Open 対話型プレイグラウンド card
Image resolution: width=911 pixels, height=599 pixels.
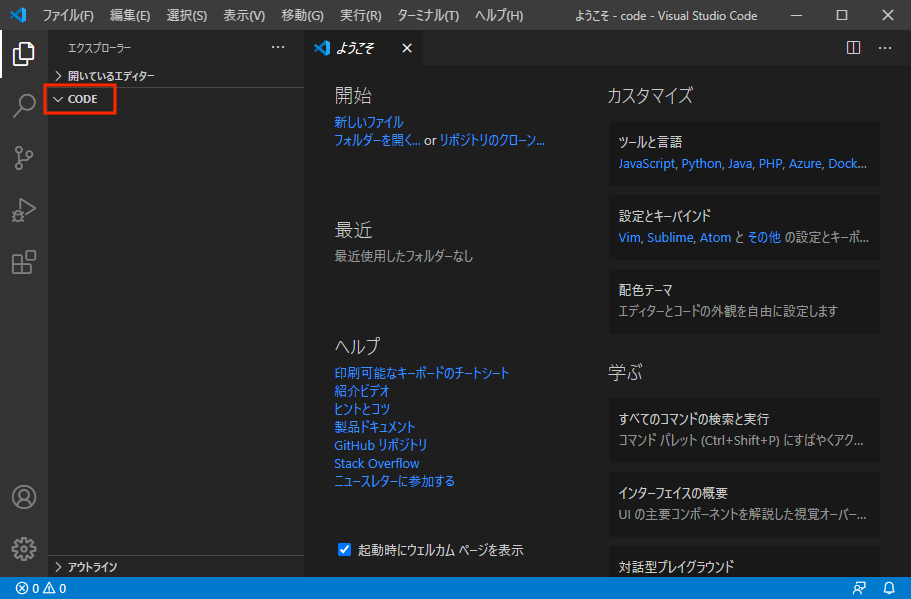[744, 561]
